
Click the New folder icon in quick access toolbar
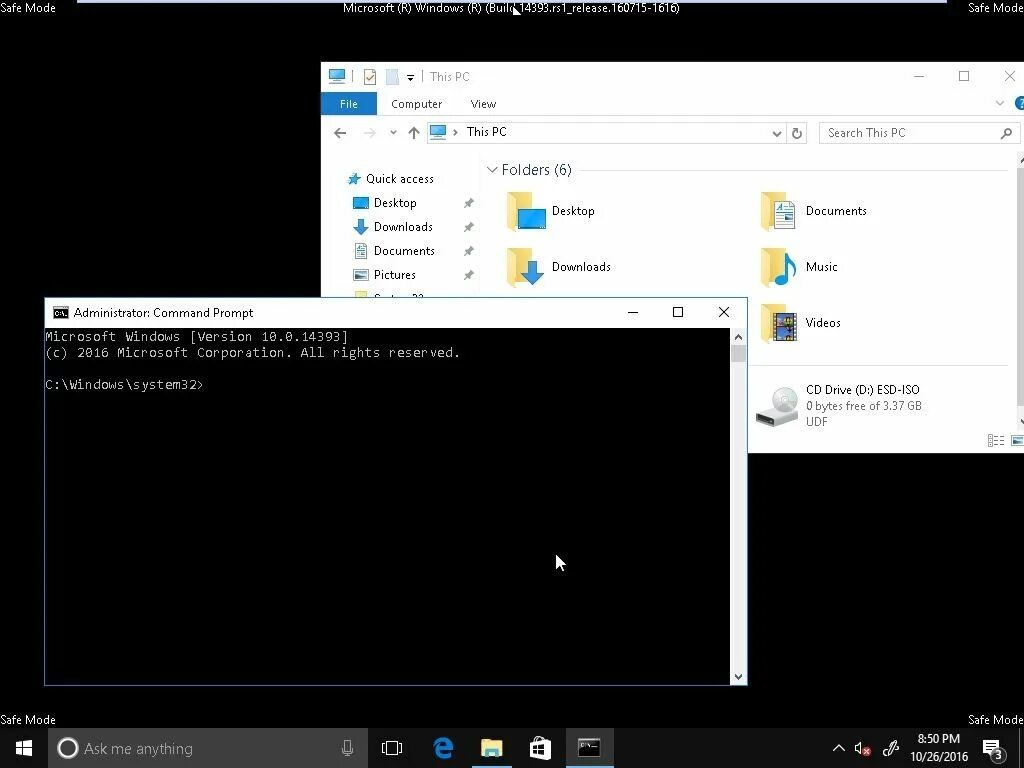[x=392, y=76]
